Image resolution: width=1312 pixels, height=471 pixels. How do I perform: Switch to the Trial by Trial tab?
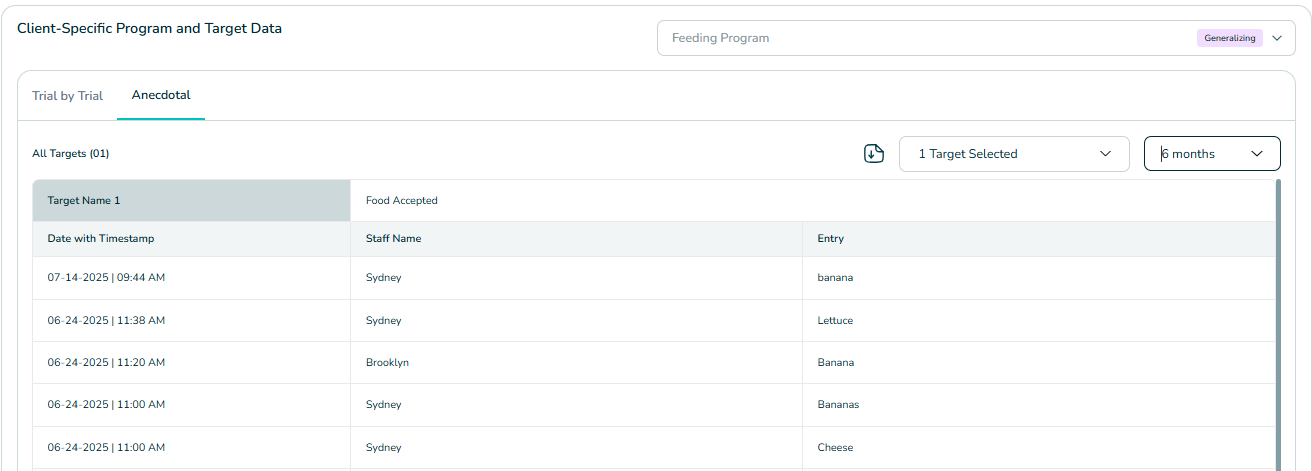coord(67,96)
